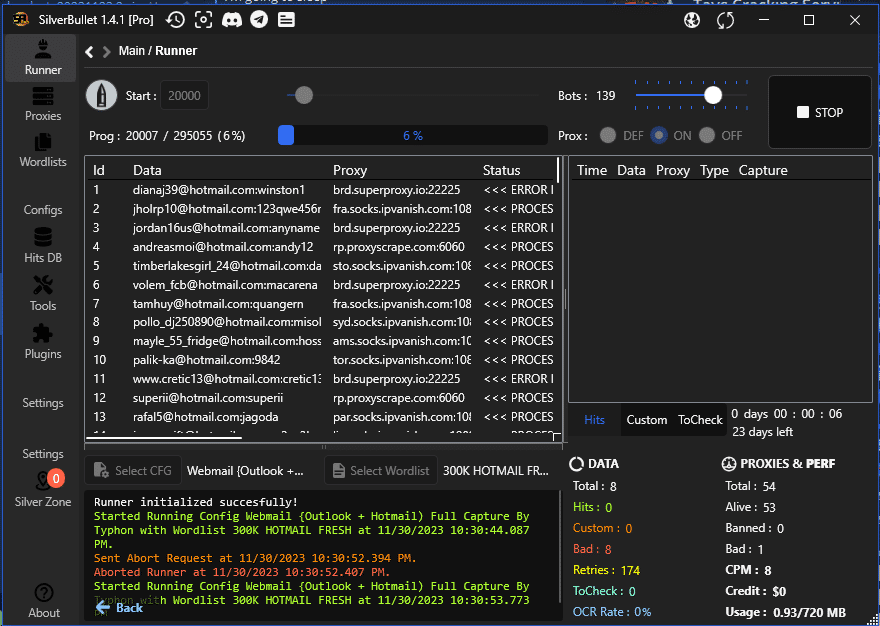Click the refresh arrows icon in title bar

pyautogui.click(x=725, y=20)
